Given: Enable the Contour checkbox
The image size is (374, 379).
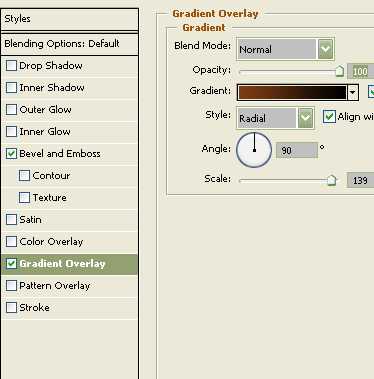Looking at the screenshot, I should click(24, 176).
